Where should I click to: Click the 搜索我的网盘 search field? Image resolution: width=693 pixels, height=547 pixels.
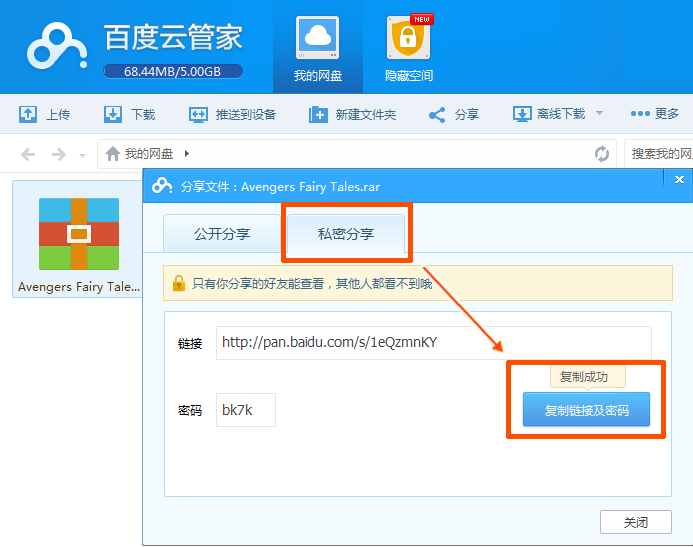659,154
